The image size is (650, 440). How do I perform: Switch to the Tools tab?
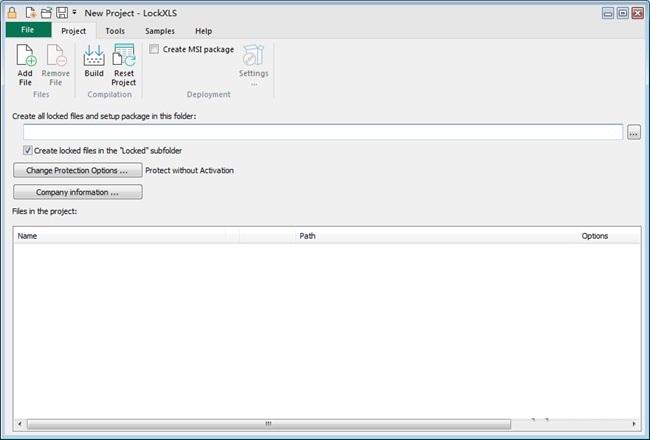point(115,31)
